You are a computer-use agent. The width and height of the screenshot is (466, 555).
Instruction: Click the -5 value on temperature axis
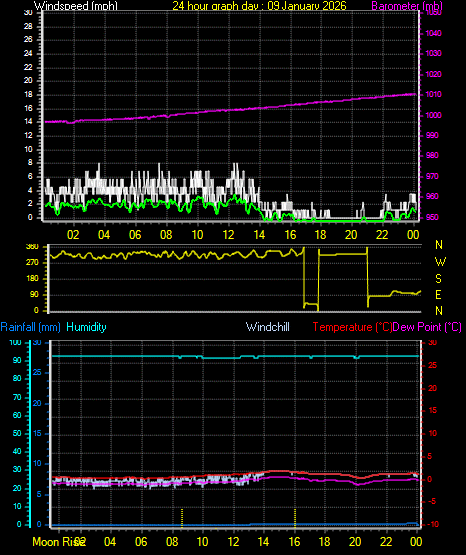pyautogui.click(x=432, y=502)
